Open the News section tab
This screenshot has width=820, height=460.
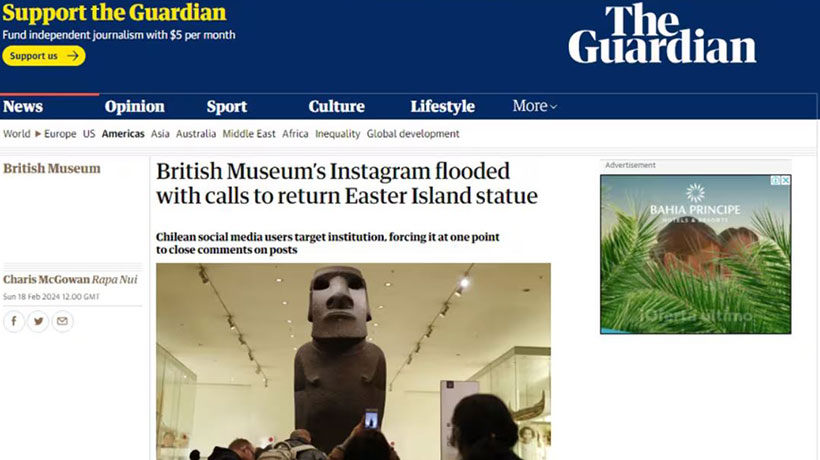(23, 107)
